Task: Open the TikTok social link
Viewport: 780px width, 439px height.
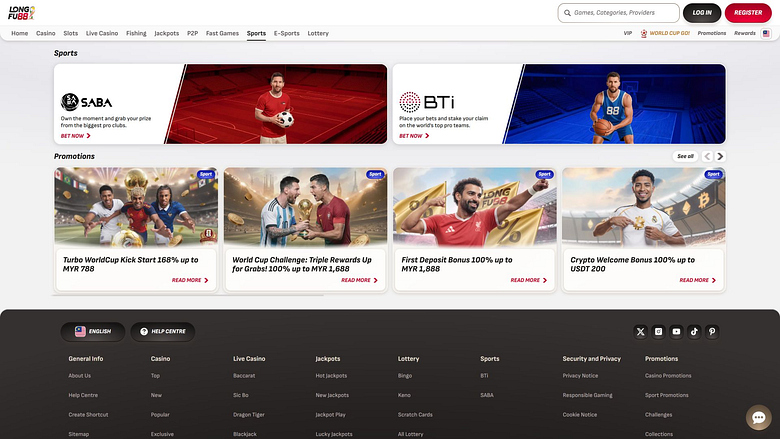Action: pyautogui.click(x=694, y=332)
